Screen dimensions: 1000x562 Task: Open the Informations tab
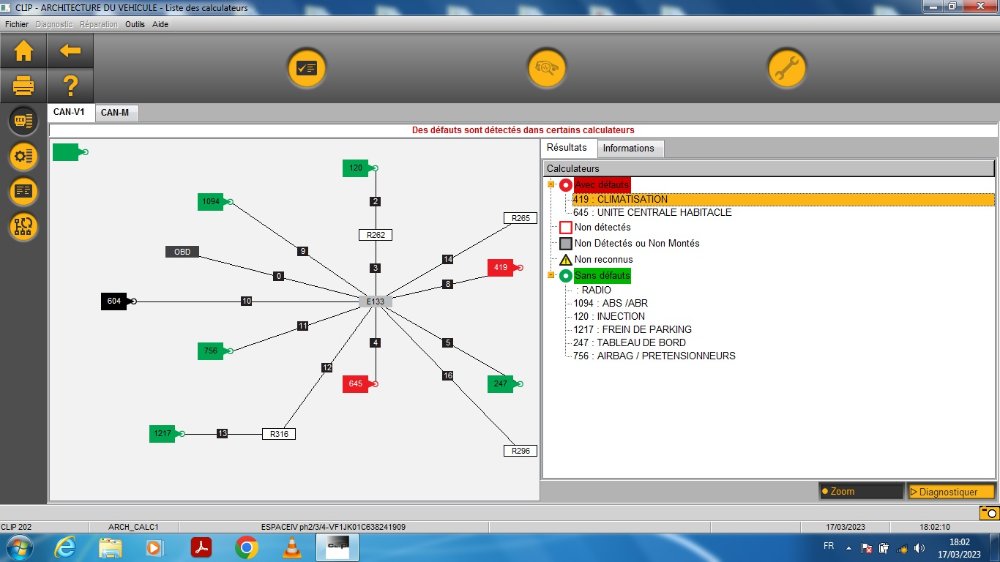[628, 148]
